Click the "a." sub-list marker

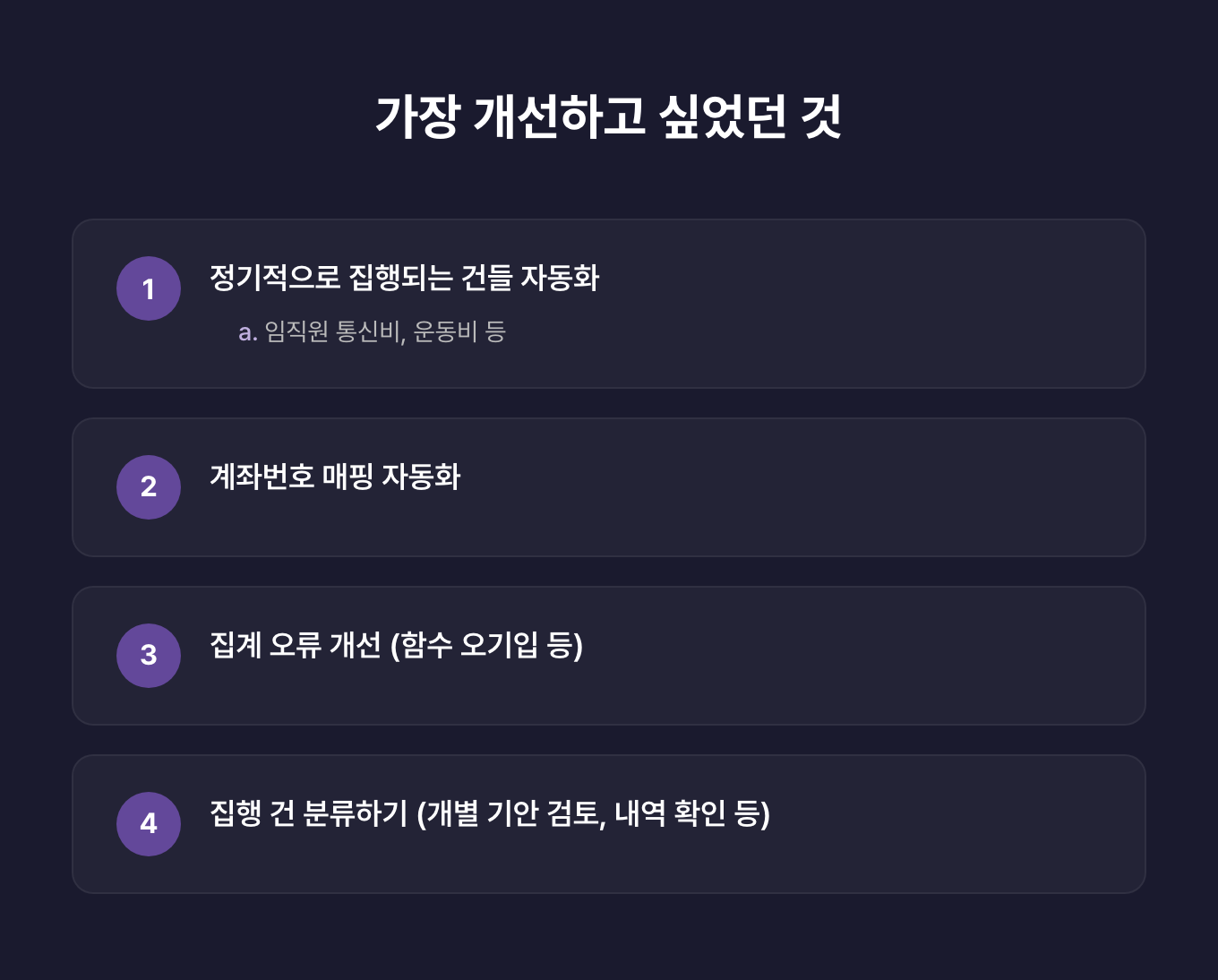[x=248, y=333]
